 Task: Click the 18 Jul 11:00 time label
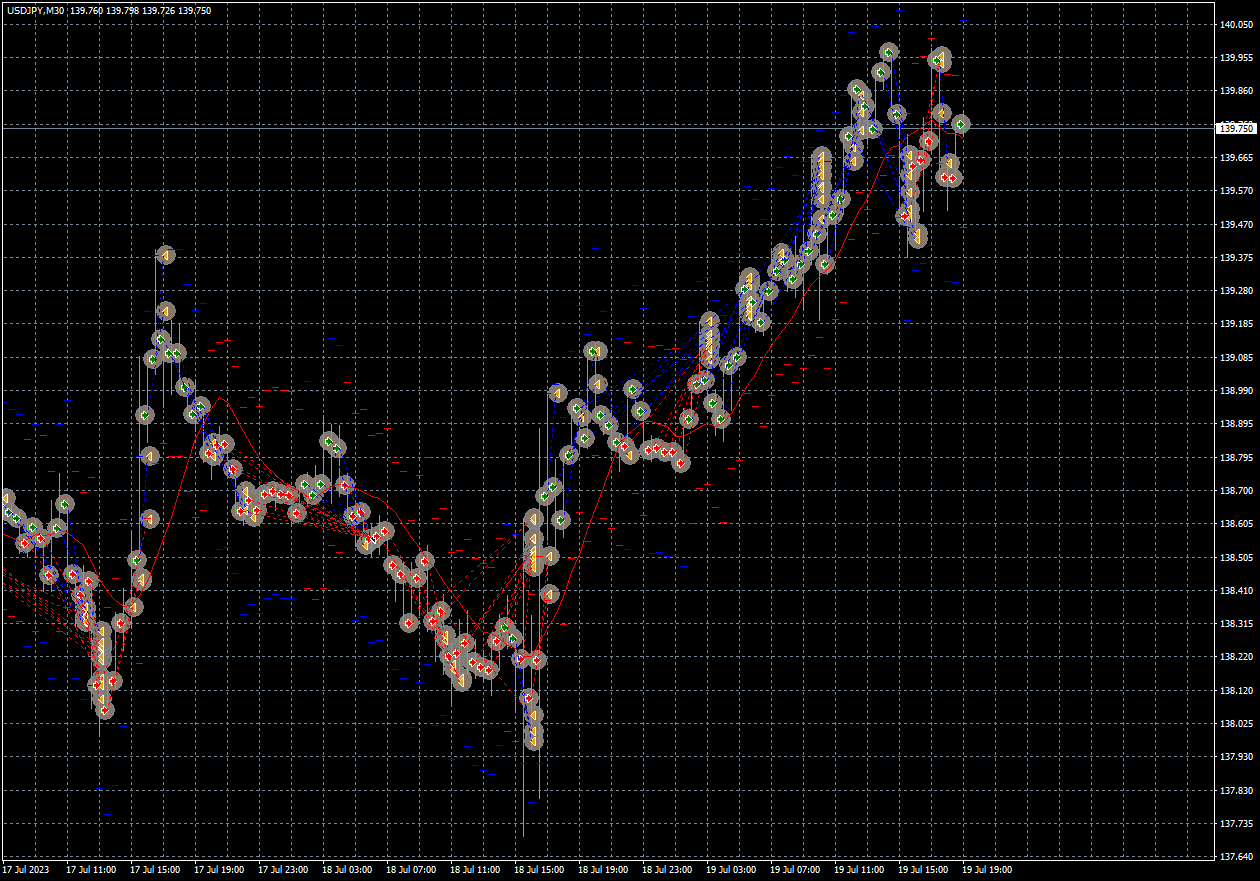(475, 870)
